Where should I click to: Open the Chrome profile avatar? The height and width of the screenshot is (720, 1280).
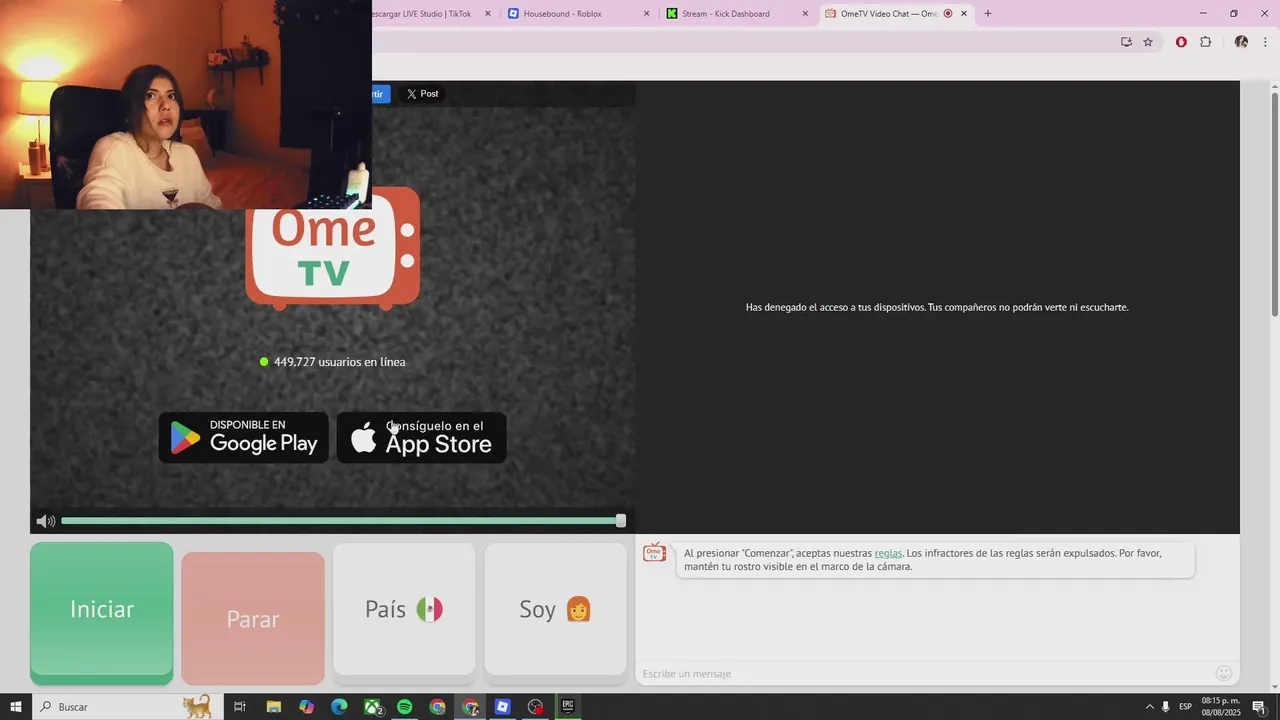point(1241,42)
